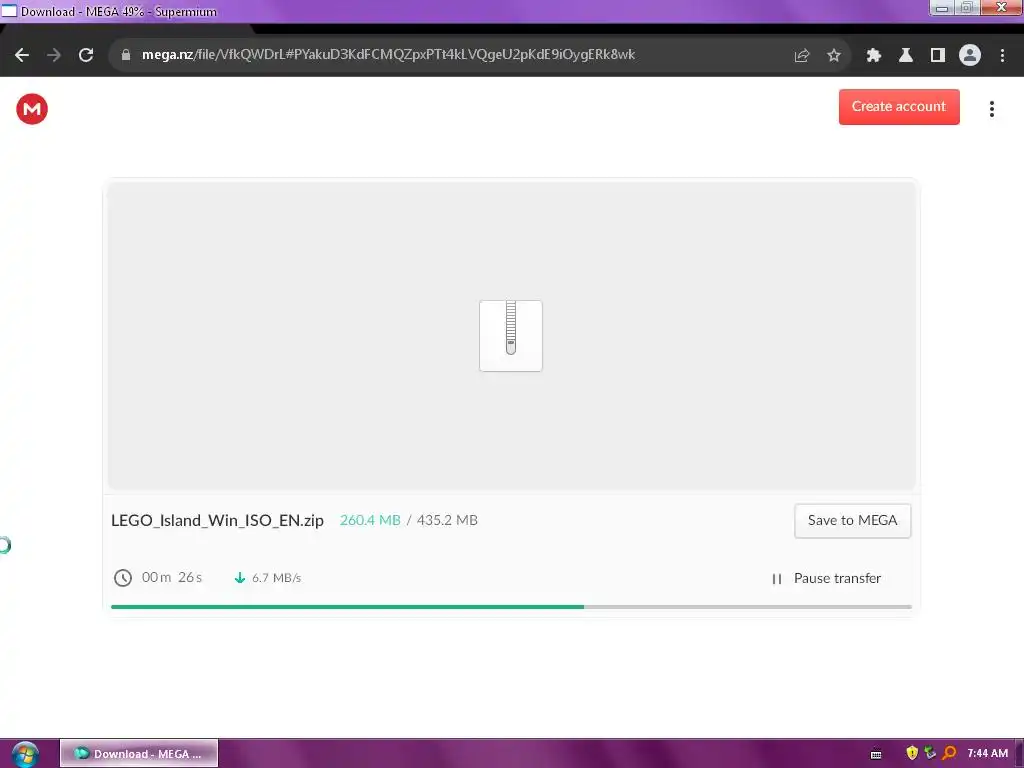Go back with the browser back arrow

click(22, 55)
